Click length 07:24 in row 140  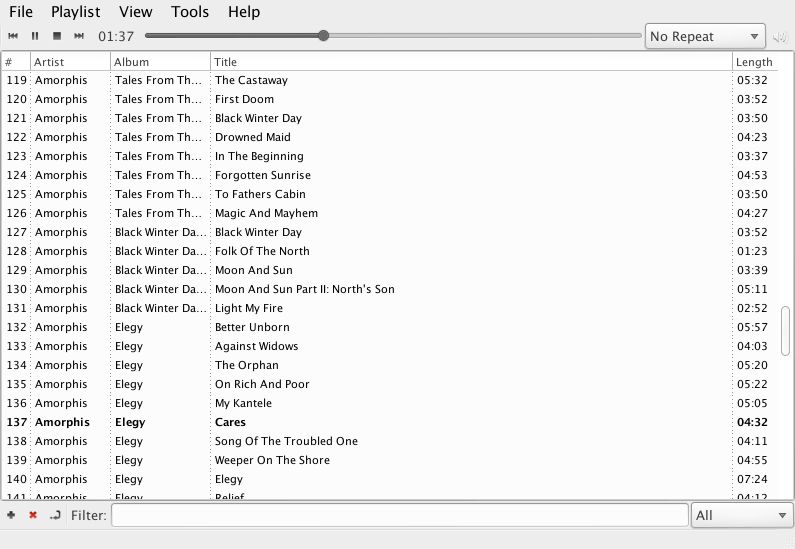pos(752,480)
